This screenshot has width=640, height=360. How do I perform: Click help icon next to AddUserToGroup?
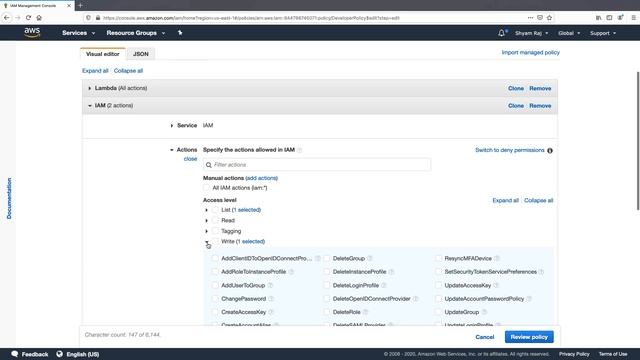coord(270,285)
